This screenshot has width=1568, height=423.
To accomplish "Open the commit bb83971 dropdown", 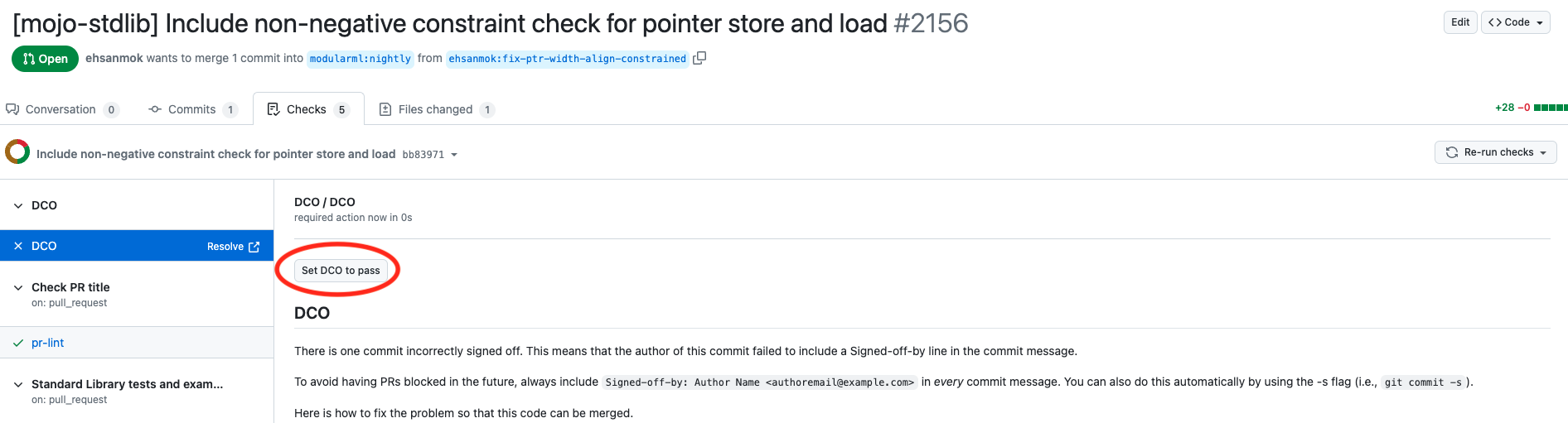I will pyautogui.click(x=430, y=155).
